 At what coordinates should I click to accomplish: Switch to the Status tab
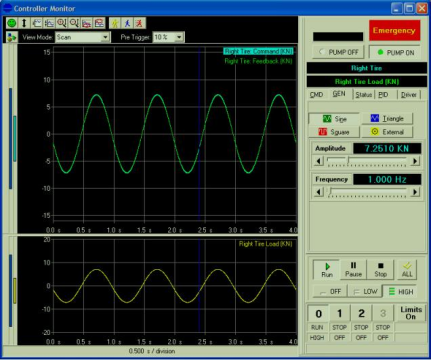(363, 95)
